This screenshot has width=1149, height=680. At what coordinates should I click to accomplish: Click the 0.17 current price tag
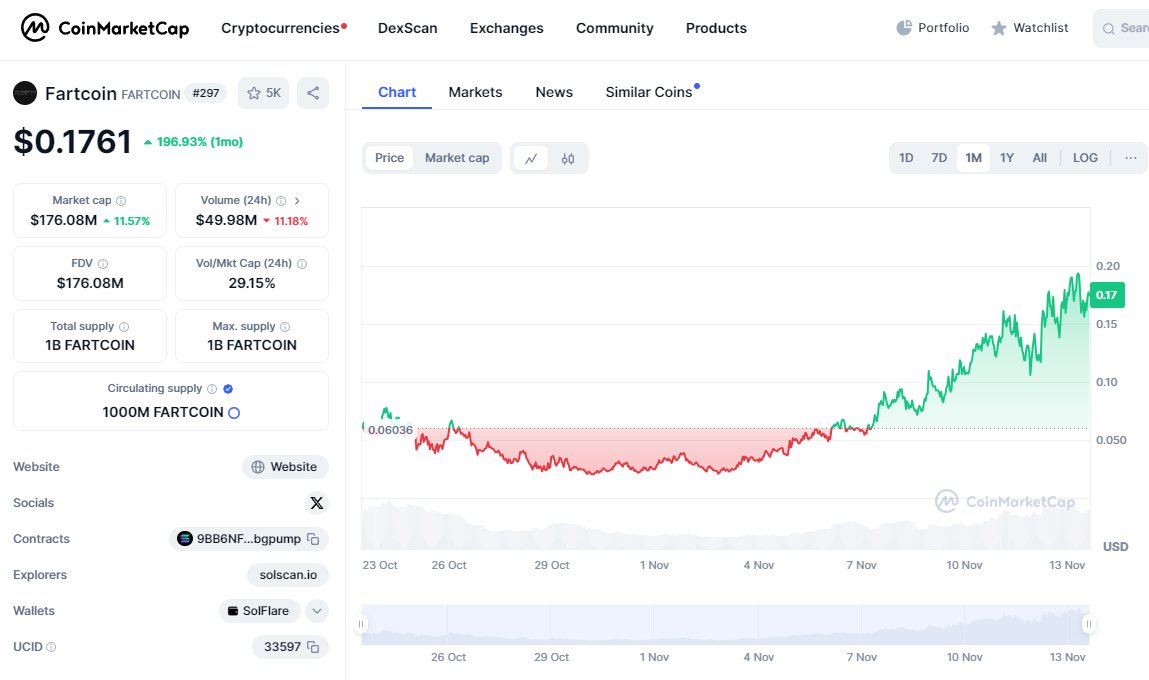1106,295
